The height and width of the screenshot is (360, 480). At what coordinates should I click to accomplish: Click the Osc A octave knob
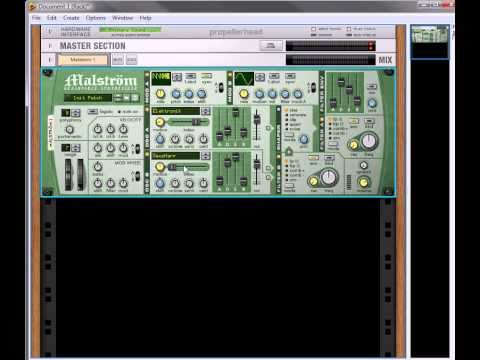tap(175, 139)
